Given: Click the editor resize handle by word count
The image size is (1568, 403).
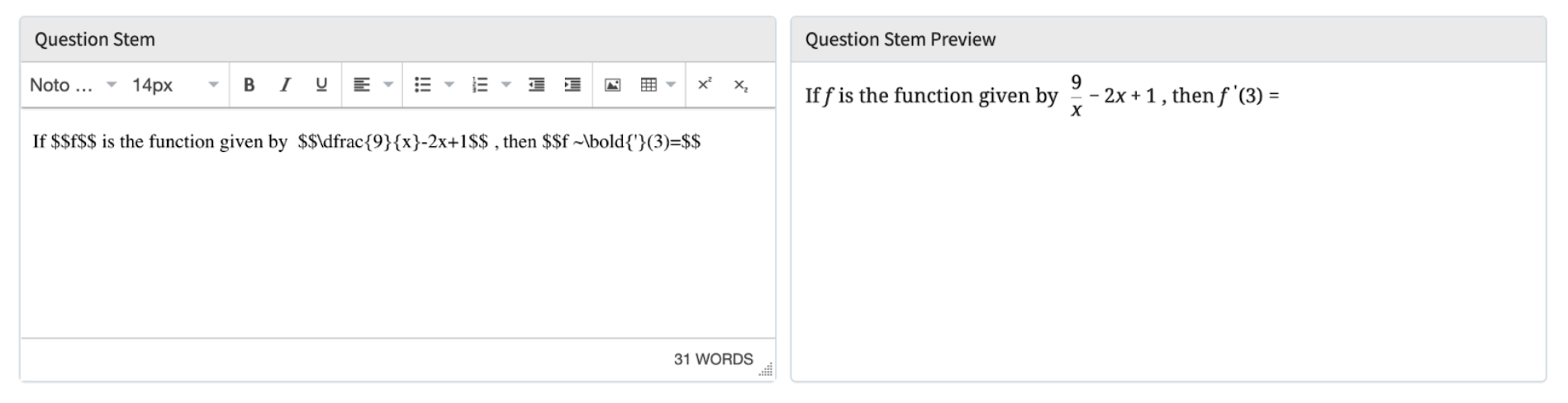Looking at the screenshot, I should pyautogui.click(x=767, y=369).
